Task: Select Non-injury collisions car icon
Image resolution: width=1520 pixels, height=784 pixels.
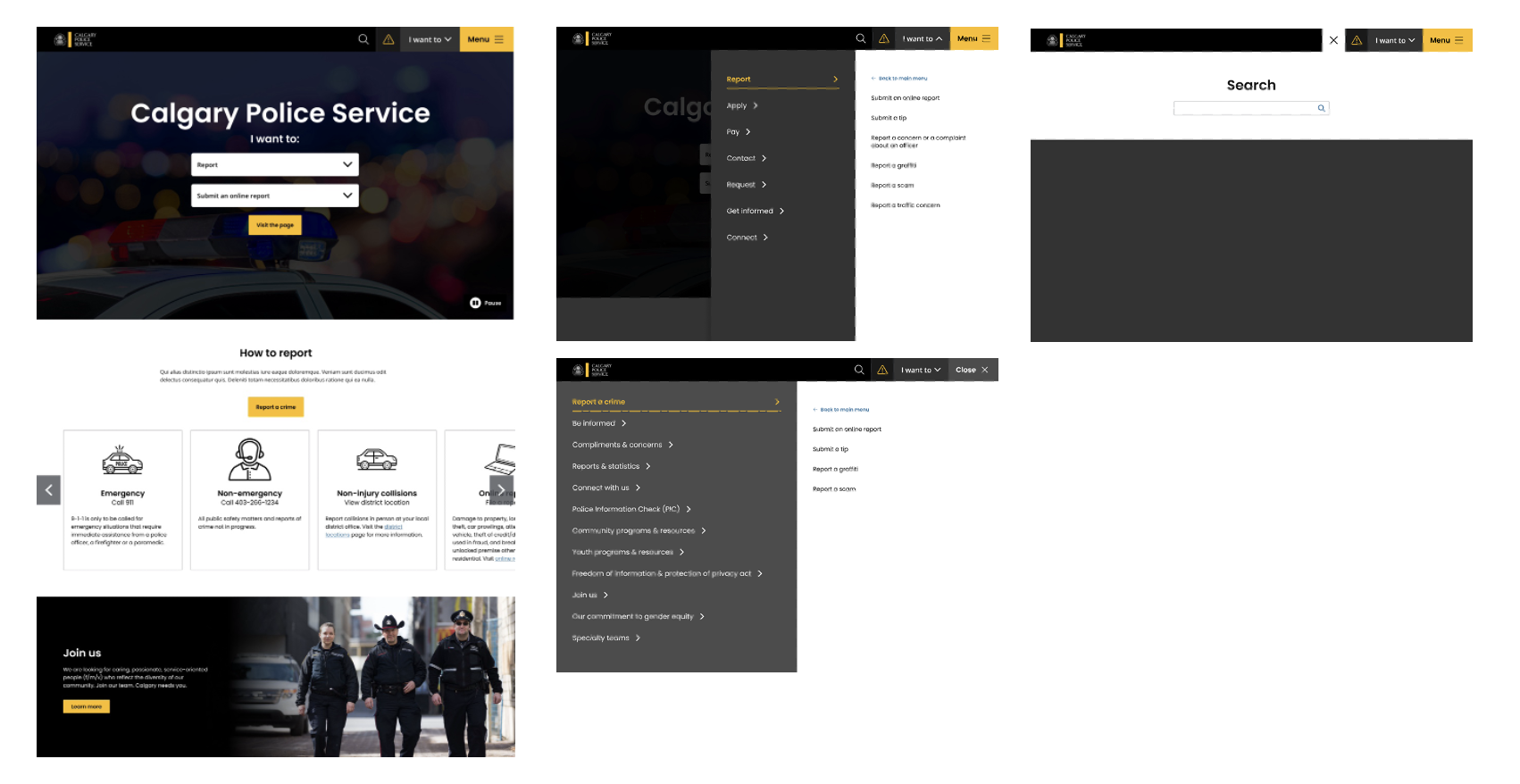Action: click(x=377, y=460)
